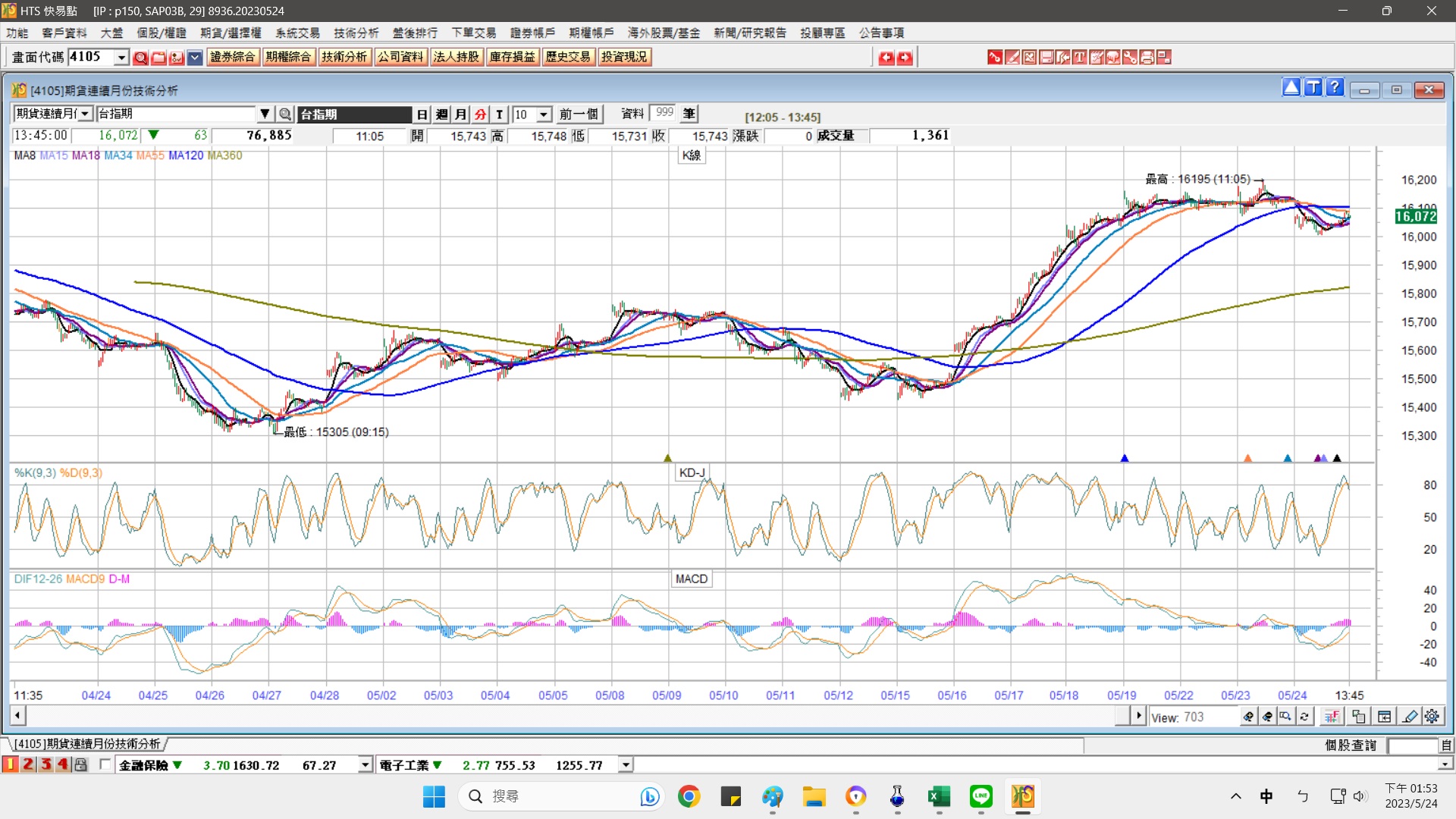Click the chart refresh icon
Image resolution: width=1456 pixels, height=819 pixels.
click(x=1304, y=716)
